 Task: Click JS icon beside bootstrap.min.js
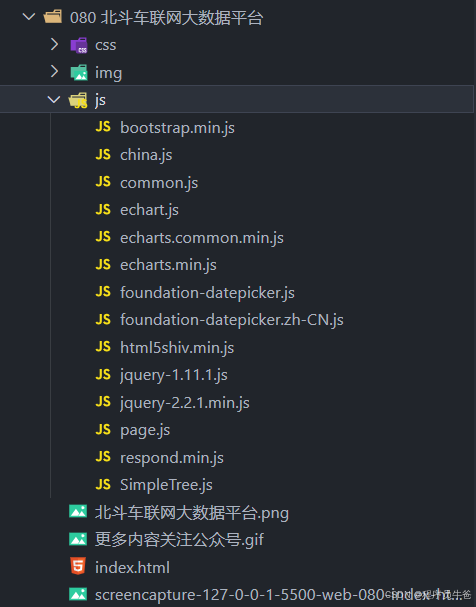(103, 127)
